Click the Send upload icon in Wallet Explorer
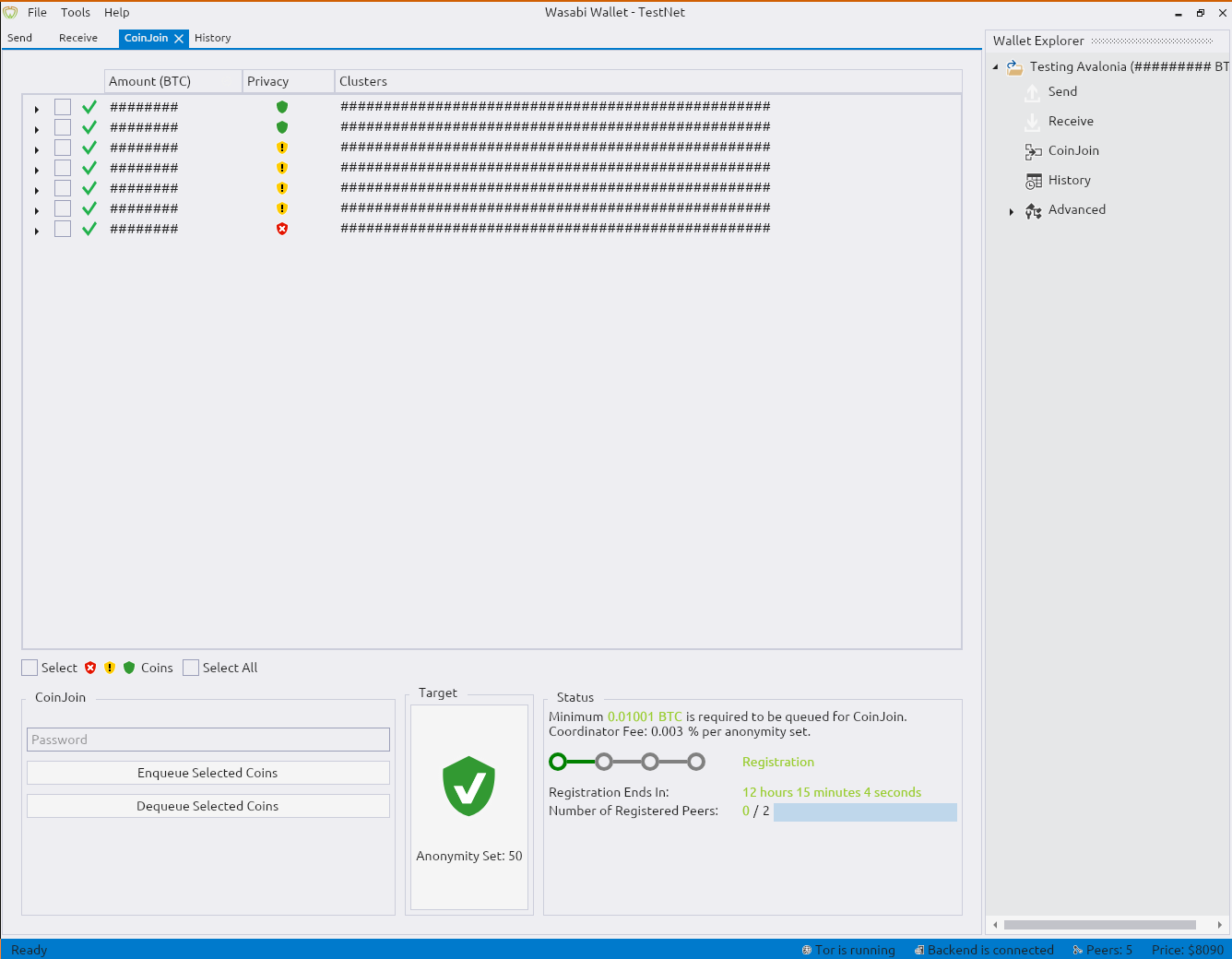The image size is (1232, 959). tap(1033, 92)
